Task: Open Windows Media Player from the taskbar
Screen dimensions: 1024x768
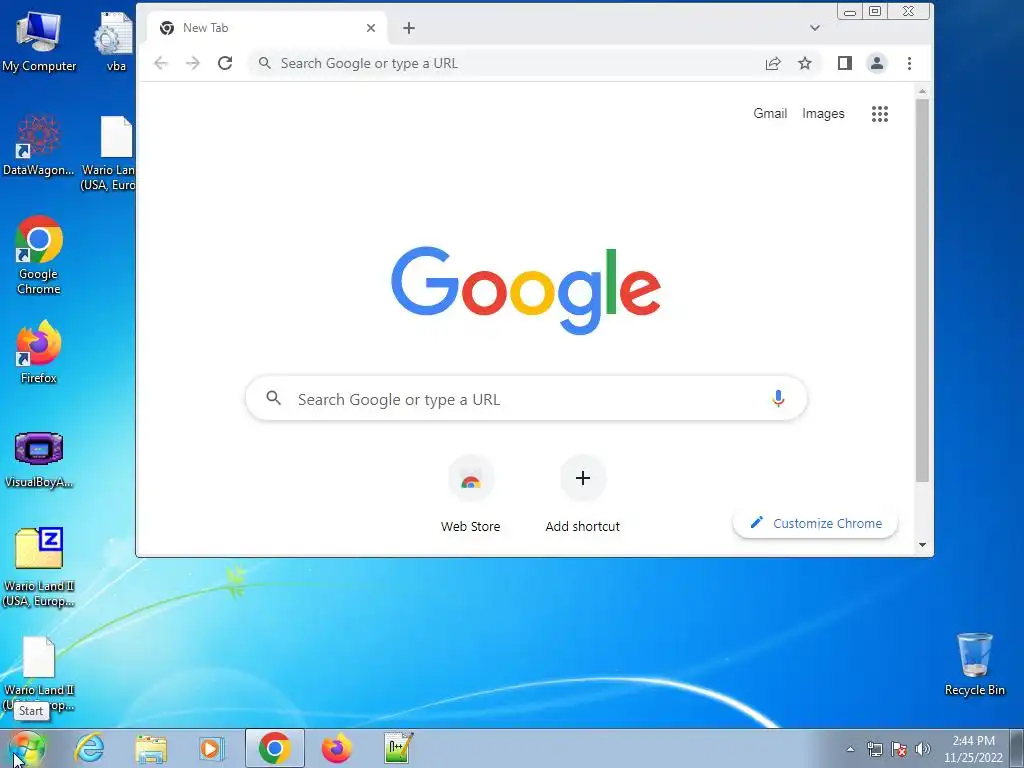Action: pos(212,748)
